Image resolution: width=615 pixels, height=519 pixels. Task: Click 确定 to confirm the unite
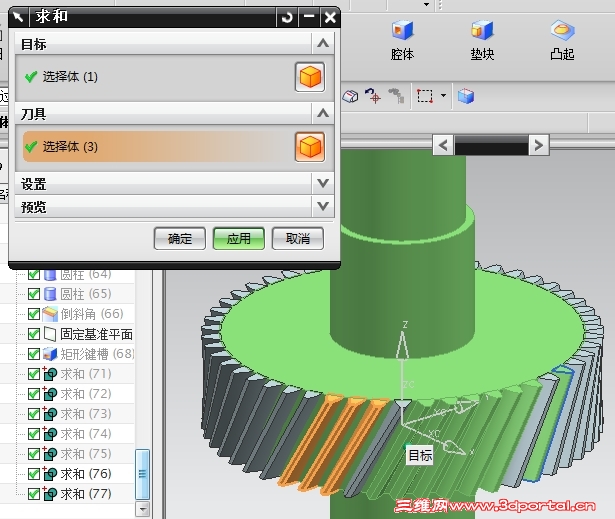tap(180, 239)
